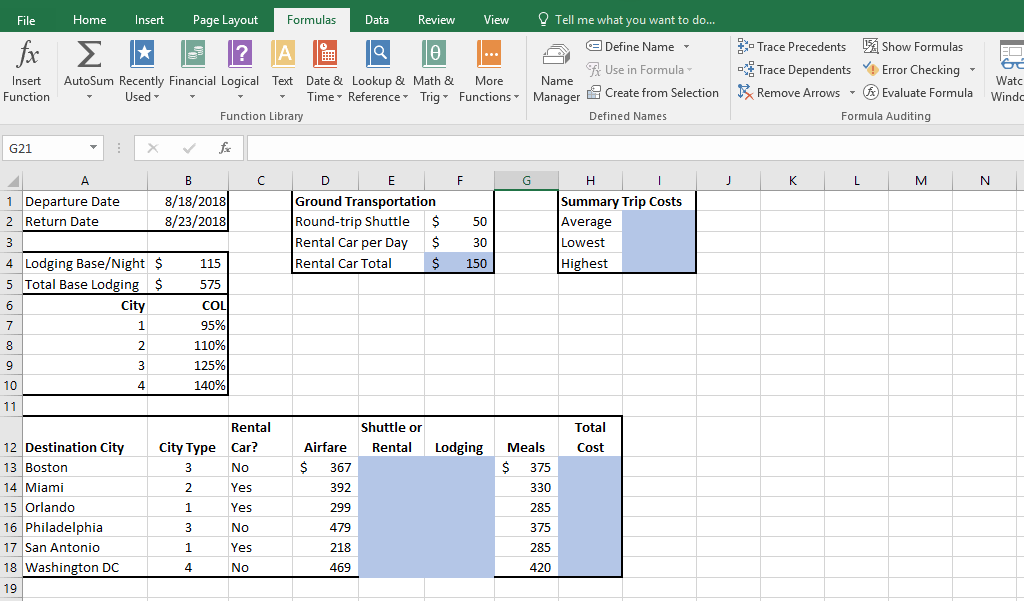Open Math & Trig functions icon
This screenshot has height=601, width=1024.
[x=434, y=54]
